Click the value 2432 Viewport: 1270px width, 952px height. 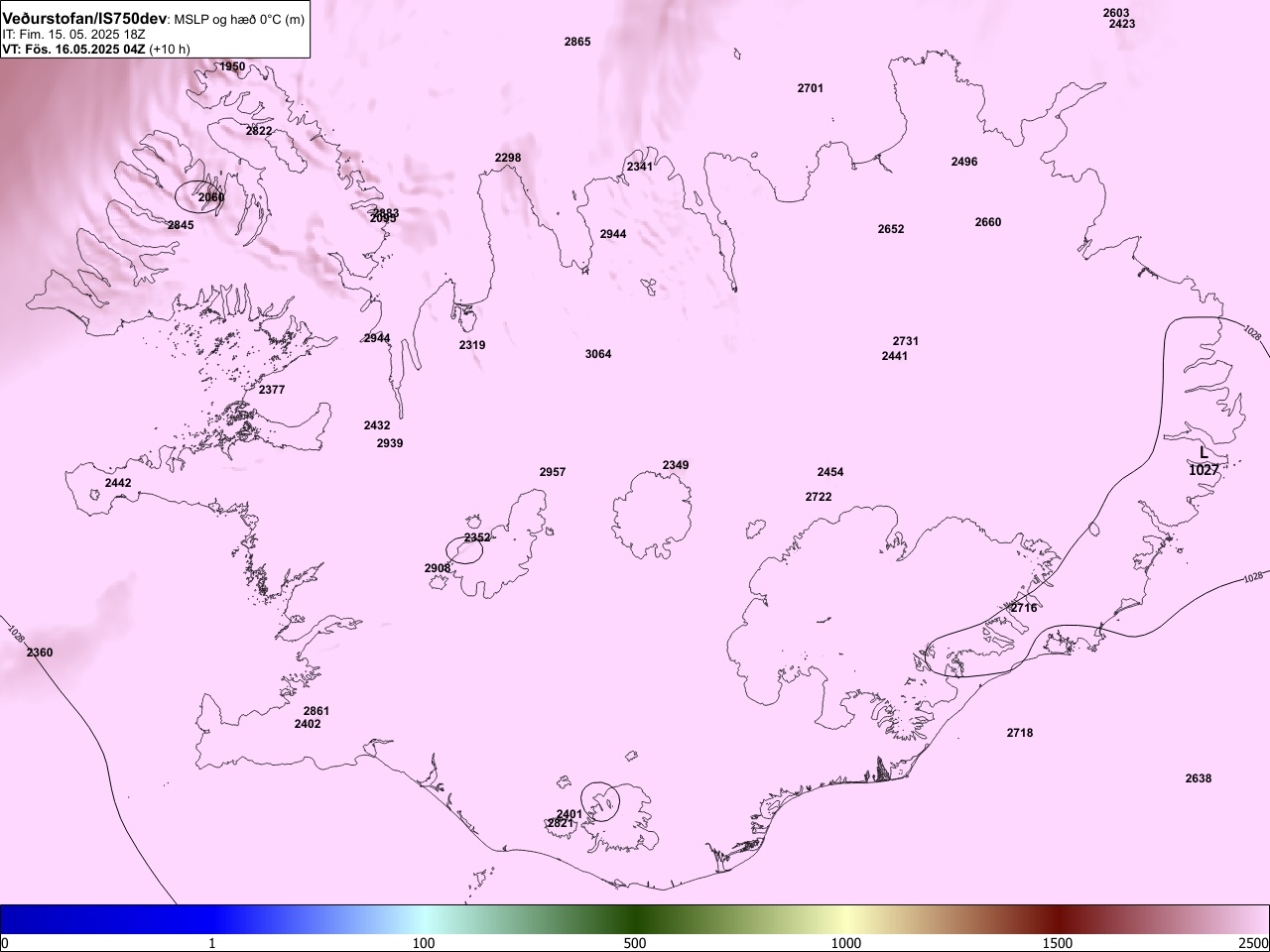tap(377, 425)
